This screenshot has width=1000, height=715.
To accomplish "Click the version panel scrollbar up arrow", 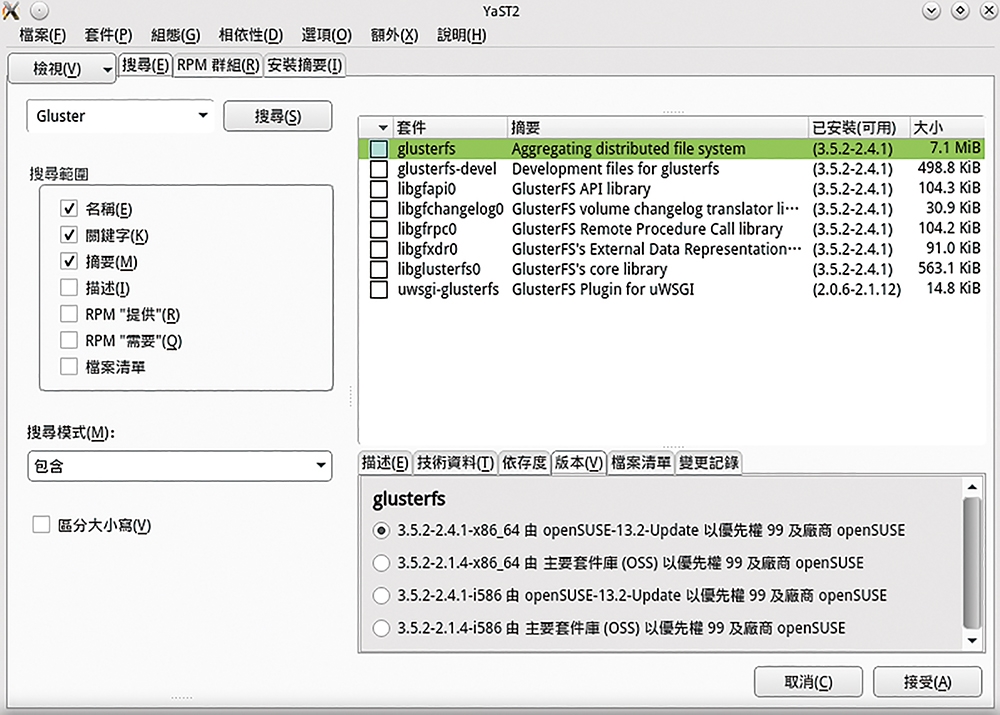I will pyautogui.click(x=972, y=487).
